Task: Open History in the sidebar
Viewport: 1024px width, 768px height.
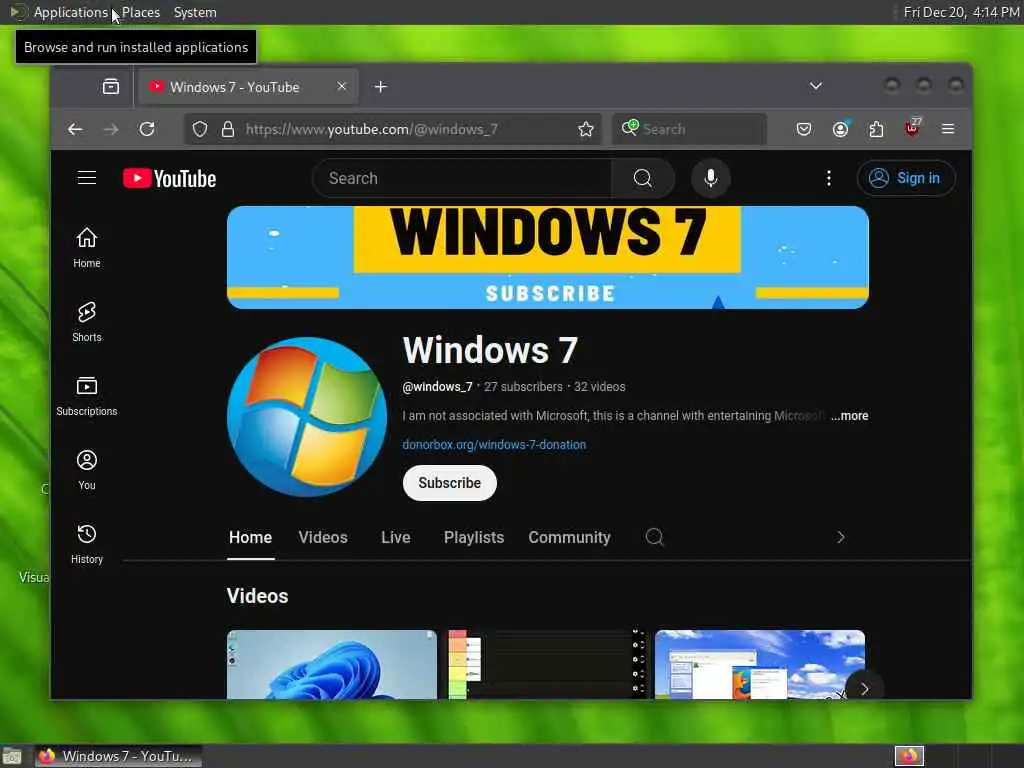Action: point(87,545)
